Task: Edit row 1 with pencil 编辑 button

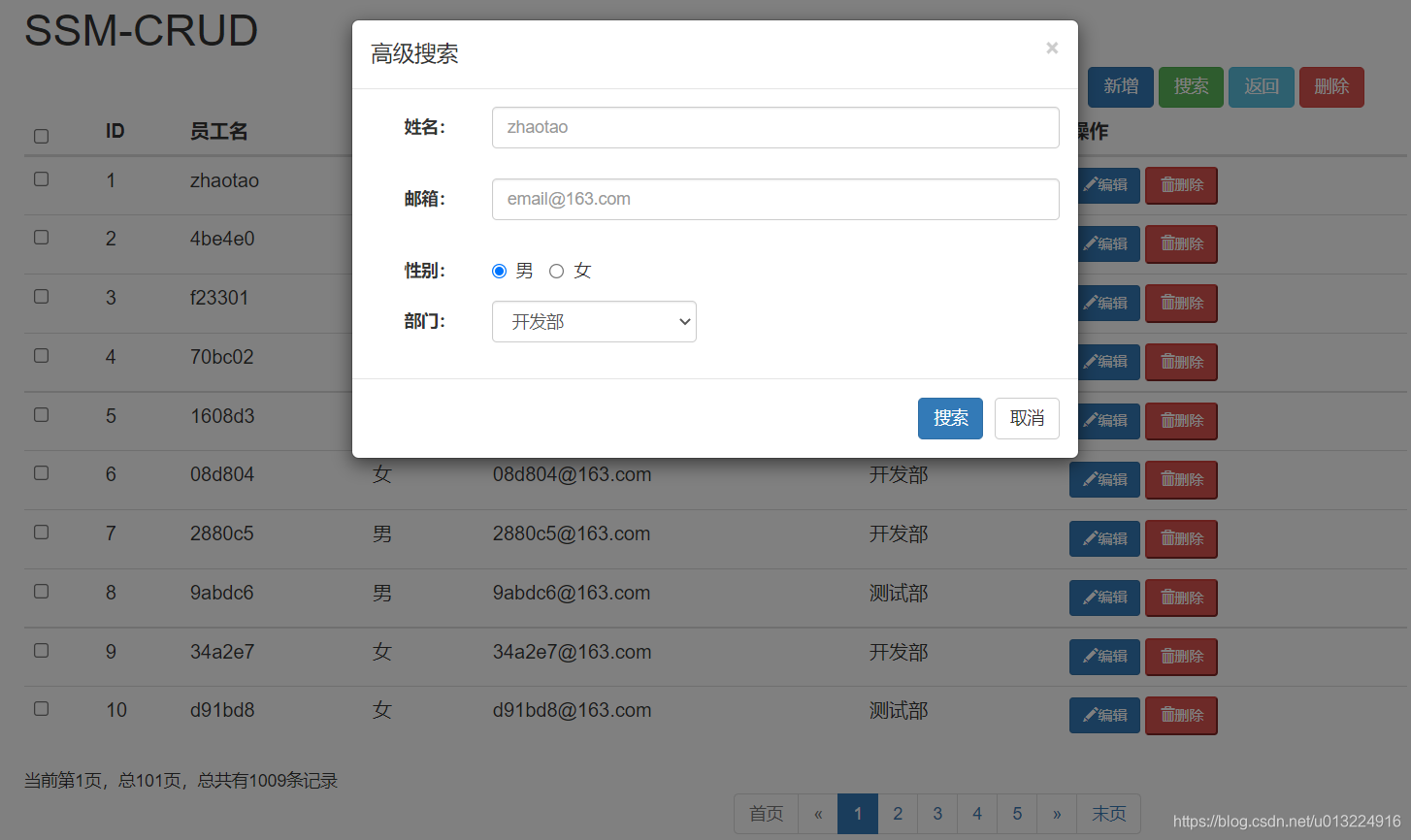Action: click(1107, 185)
